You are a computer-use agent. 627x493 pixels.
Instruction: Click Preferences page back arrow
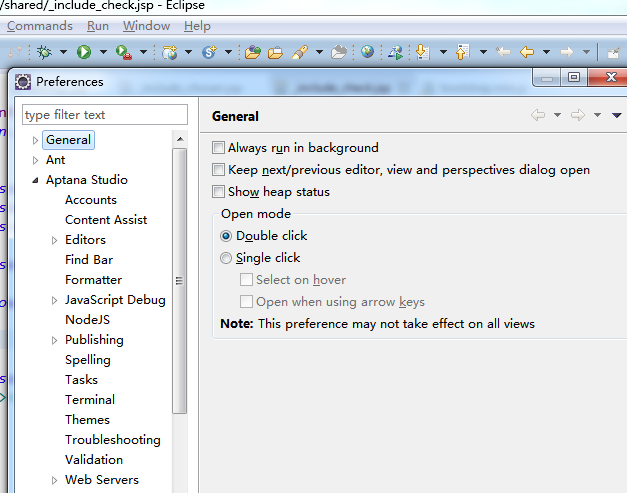(x=538, y=115)
